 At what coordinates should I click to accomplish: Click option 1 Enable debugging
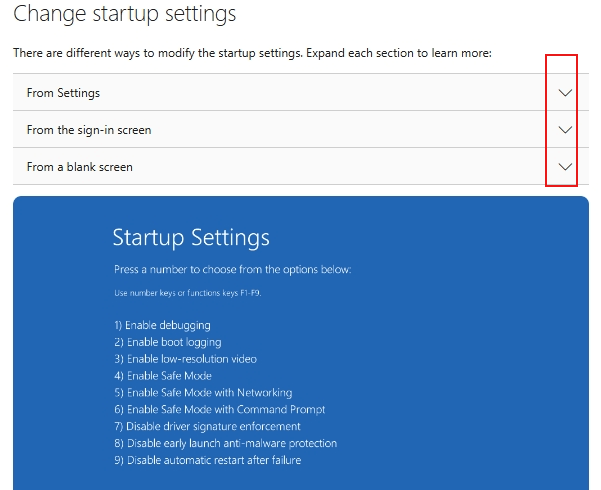pyautogui.click(x=162, y=325)
